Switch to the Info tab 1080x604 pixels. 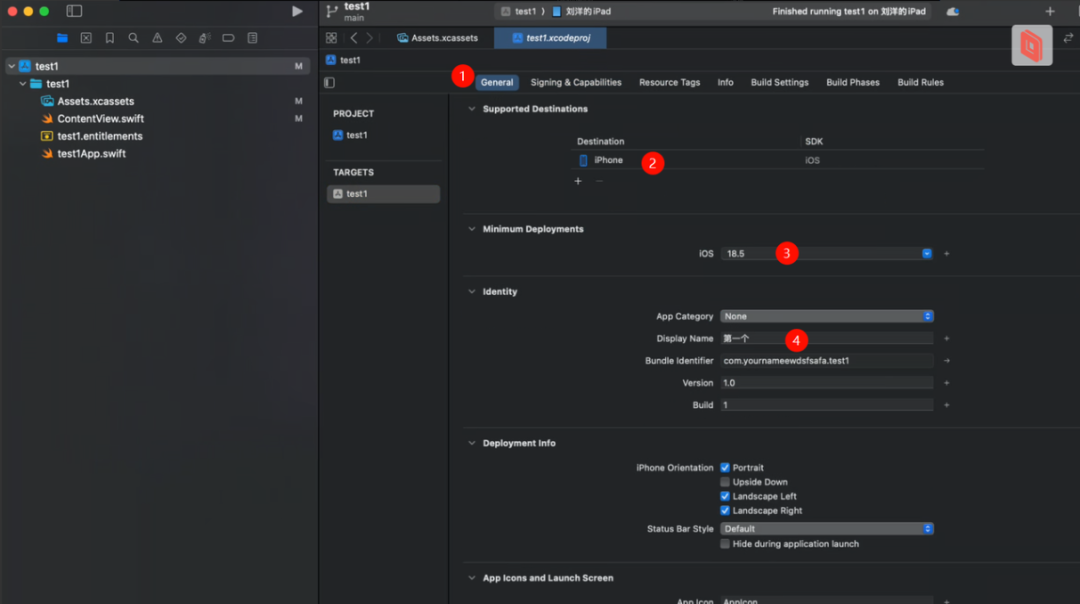point(725,82)
